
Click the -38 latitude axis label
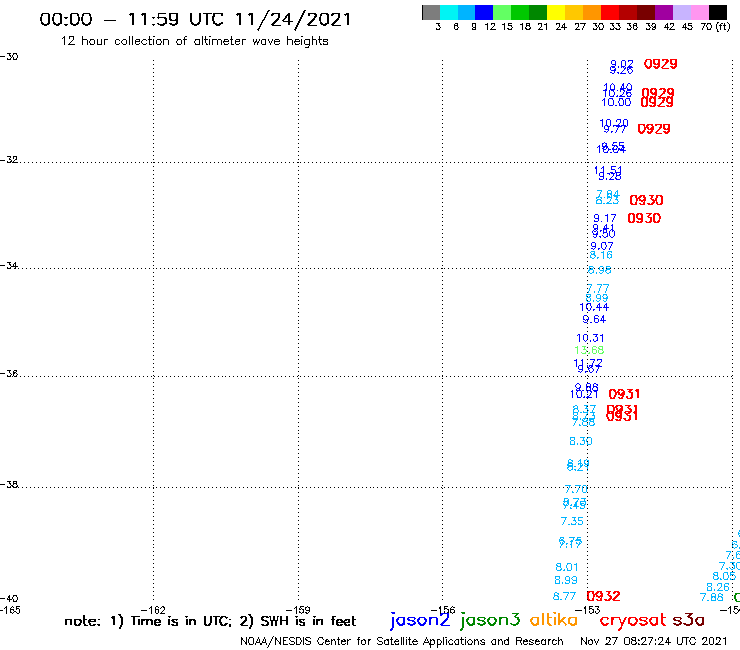(9, 484)
